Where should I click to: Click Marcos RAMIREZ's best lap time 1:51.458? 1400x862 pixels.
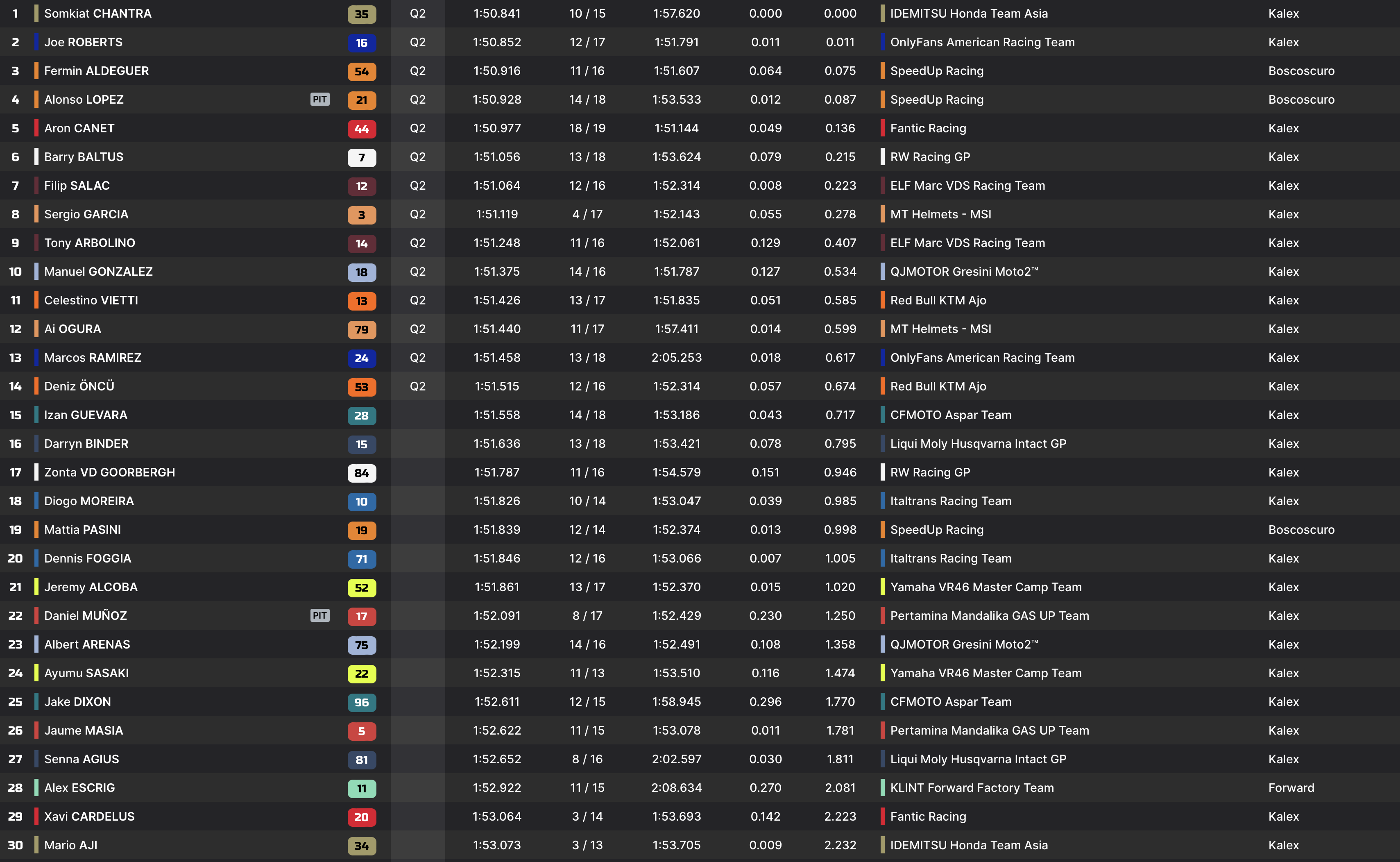click(496, 357)
